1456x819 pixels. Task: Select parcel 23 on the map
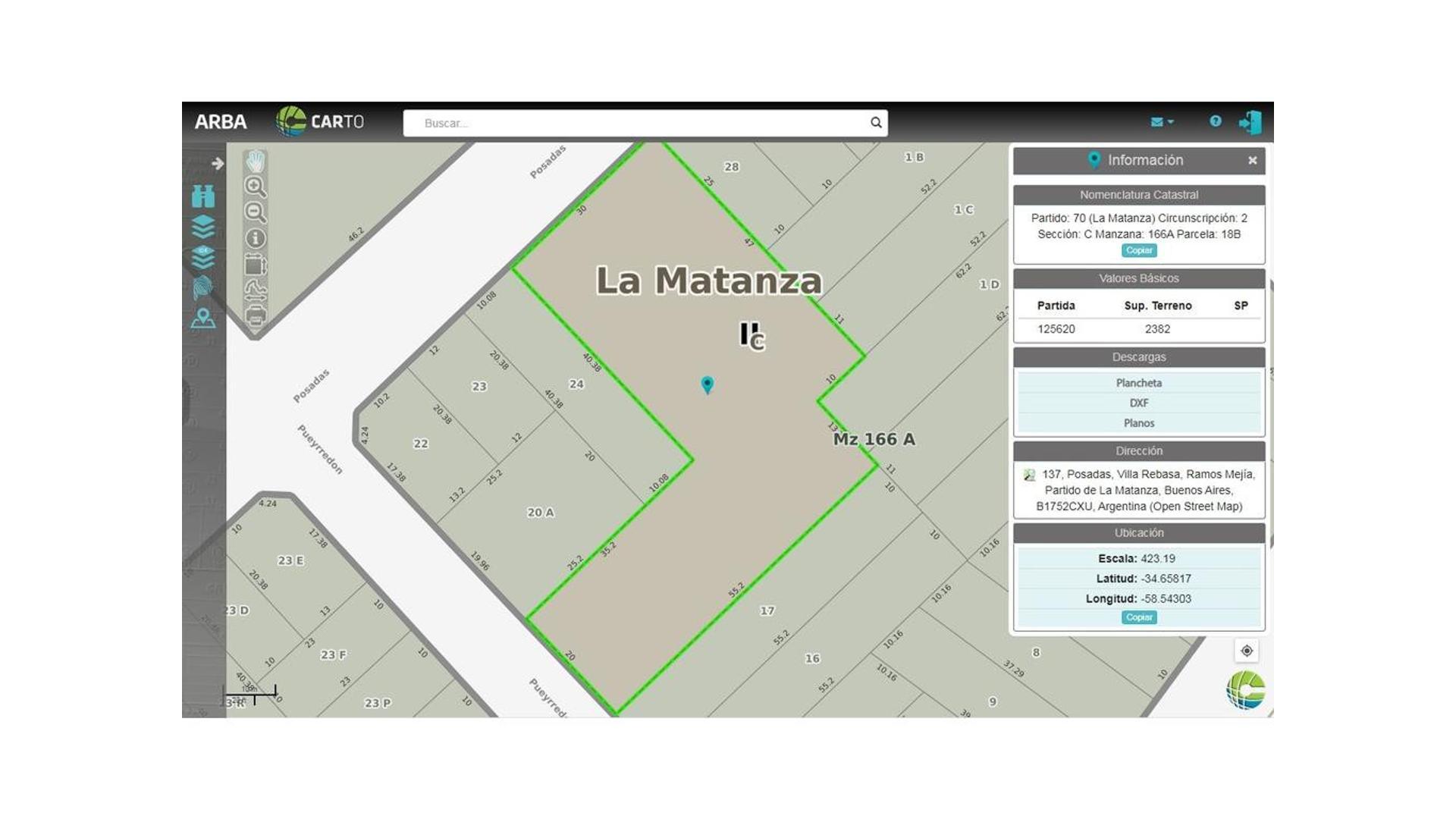tap(479, 387)
